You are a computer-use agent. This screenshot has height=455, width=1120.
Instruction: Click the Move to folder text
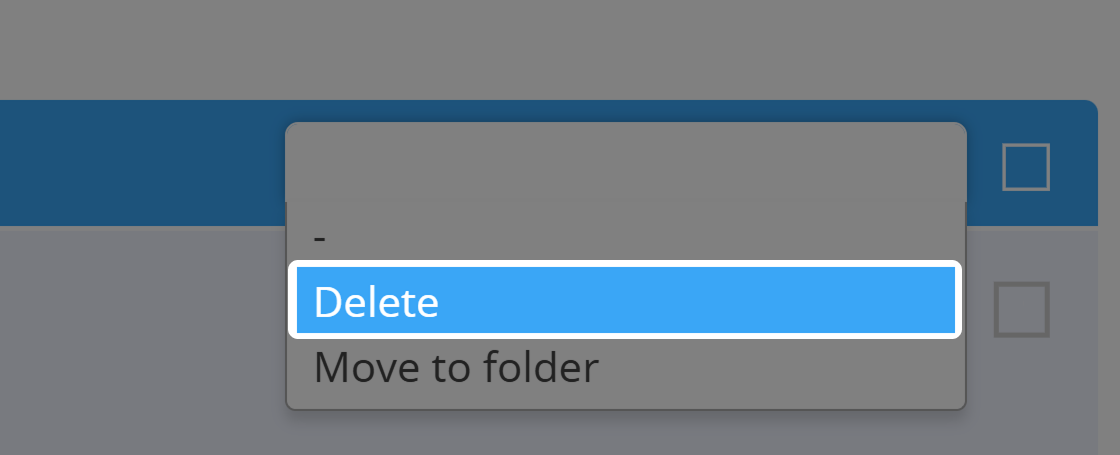456,368
